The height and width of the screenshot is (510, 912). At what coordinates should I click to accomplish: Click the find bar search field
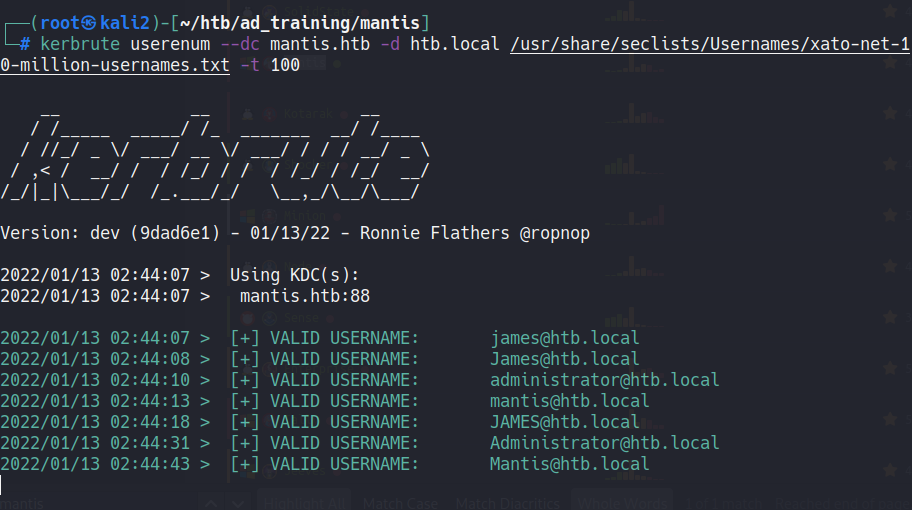tap(100, 503)
